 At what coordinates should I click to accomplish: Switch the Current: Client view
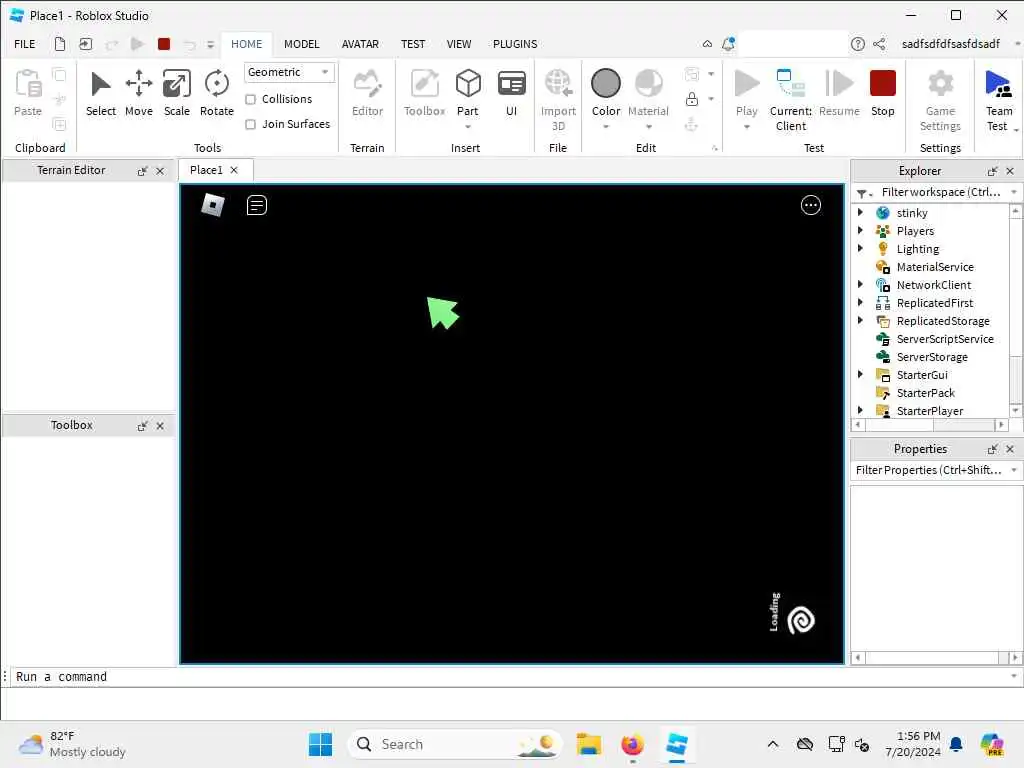tap(791, 100)
